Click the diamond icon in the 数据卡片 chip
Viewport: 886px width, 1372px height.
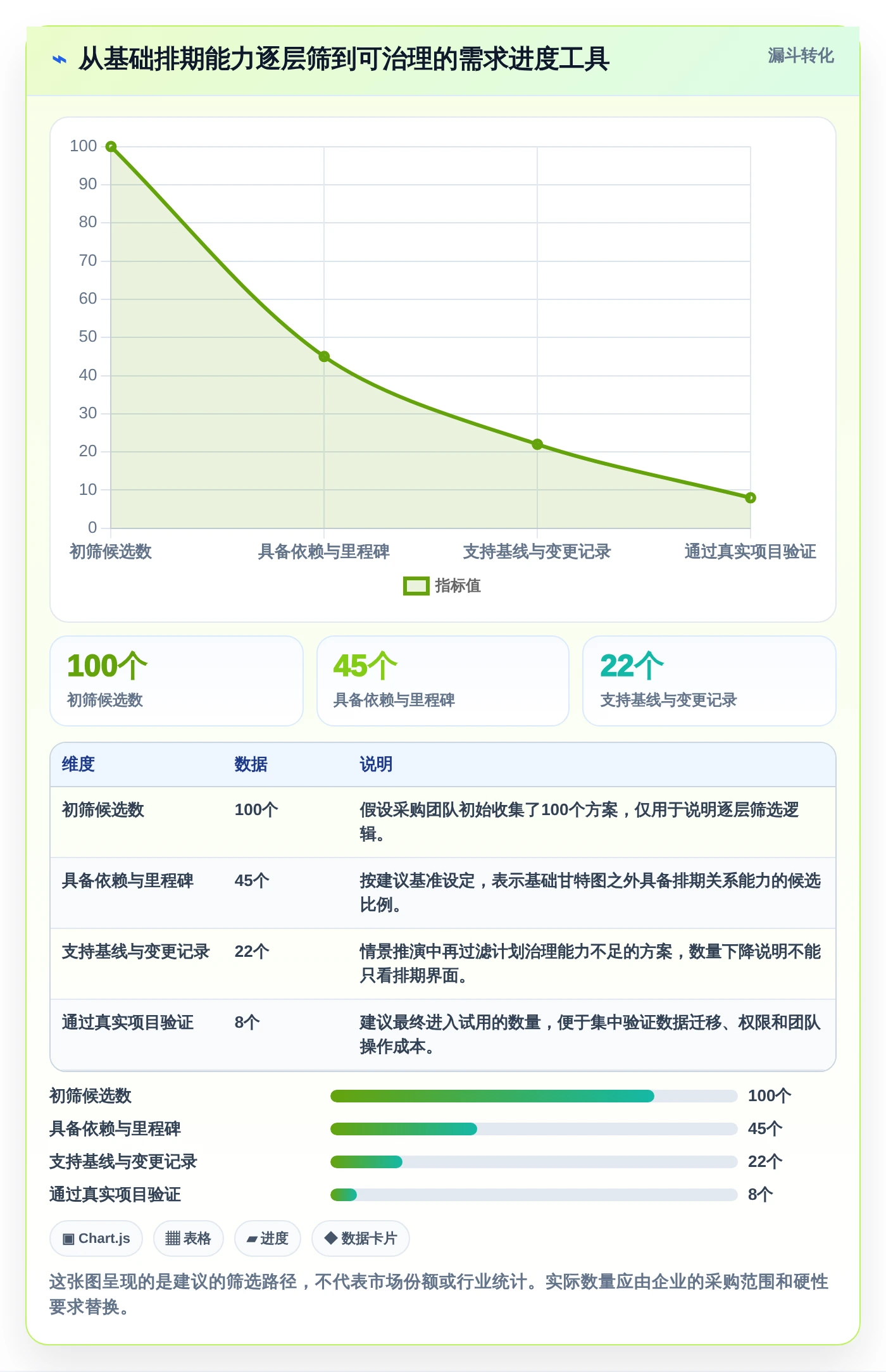tap(330, 1238)
